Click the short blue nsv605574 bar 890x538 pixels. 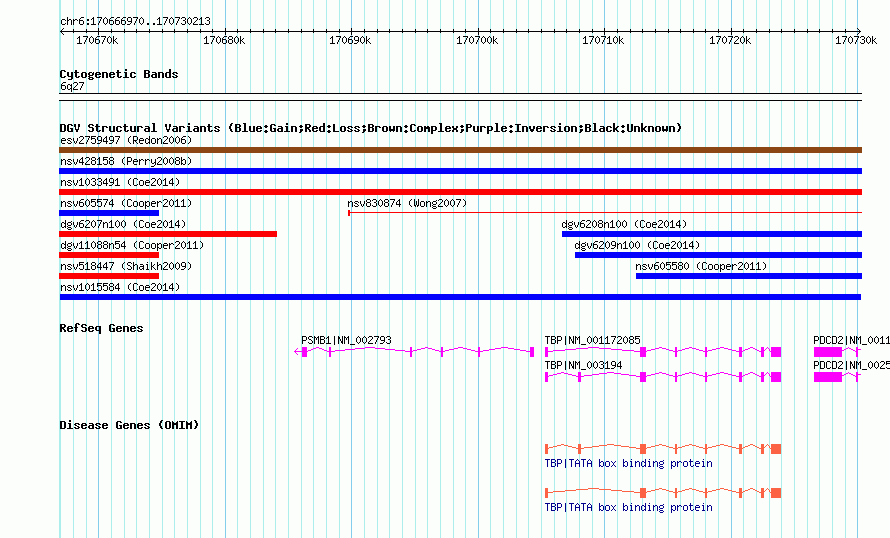tap(109, 213)
